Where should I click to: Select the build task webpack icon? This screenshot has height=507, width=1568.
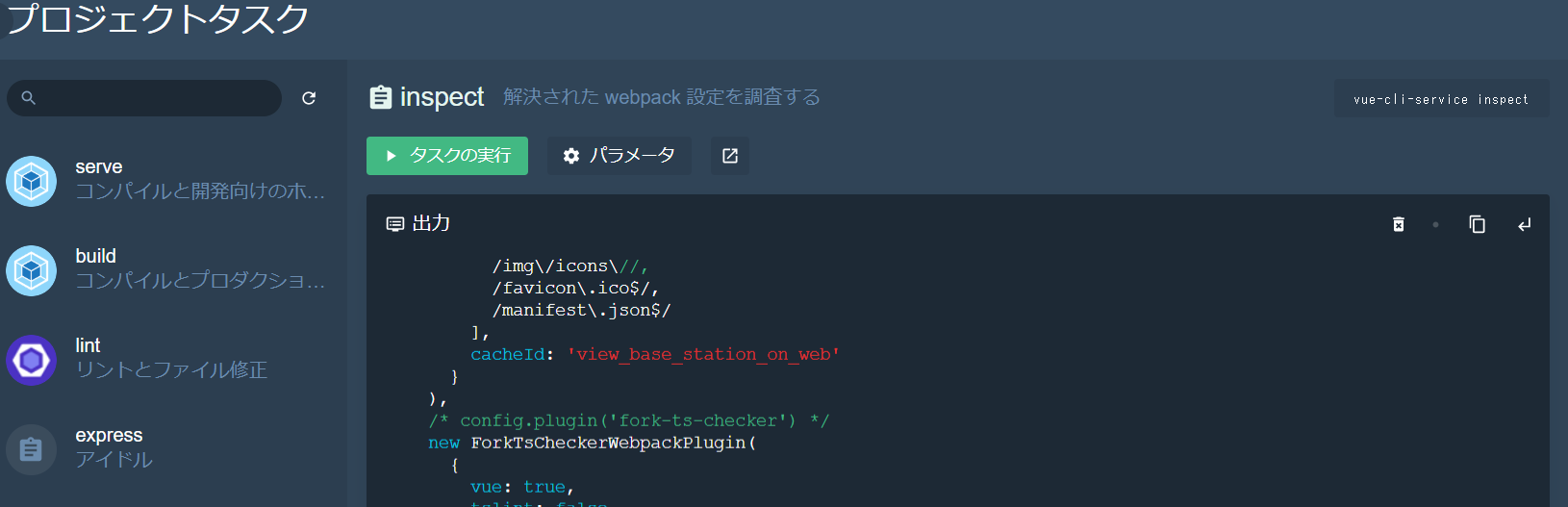click(32, 270)
